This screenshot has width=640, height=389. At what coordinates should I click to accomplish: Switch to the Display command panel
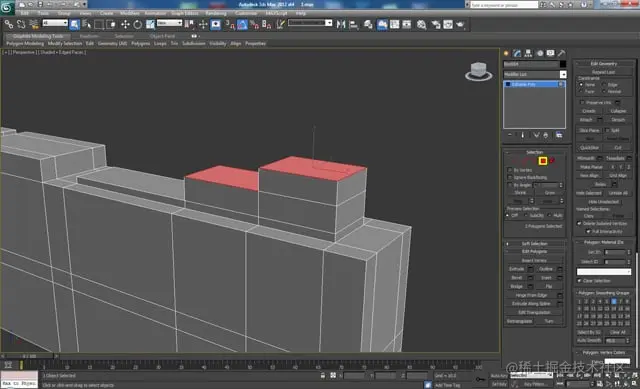pyautogui.click(x=551, y=53)
